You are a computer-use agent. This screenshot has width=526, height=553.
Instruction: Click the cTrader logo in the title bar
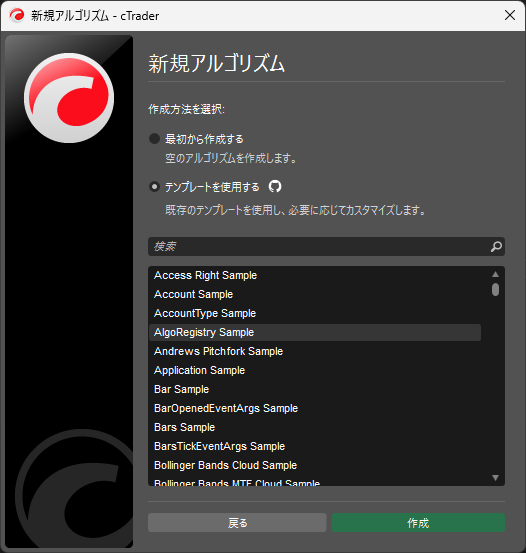(17, 16)
